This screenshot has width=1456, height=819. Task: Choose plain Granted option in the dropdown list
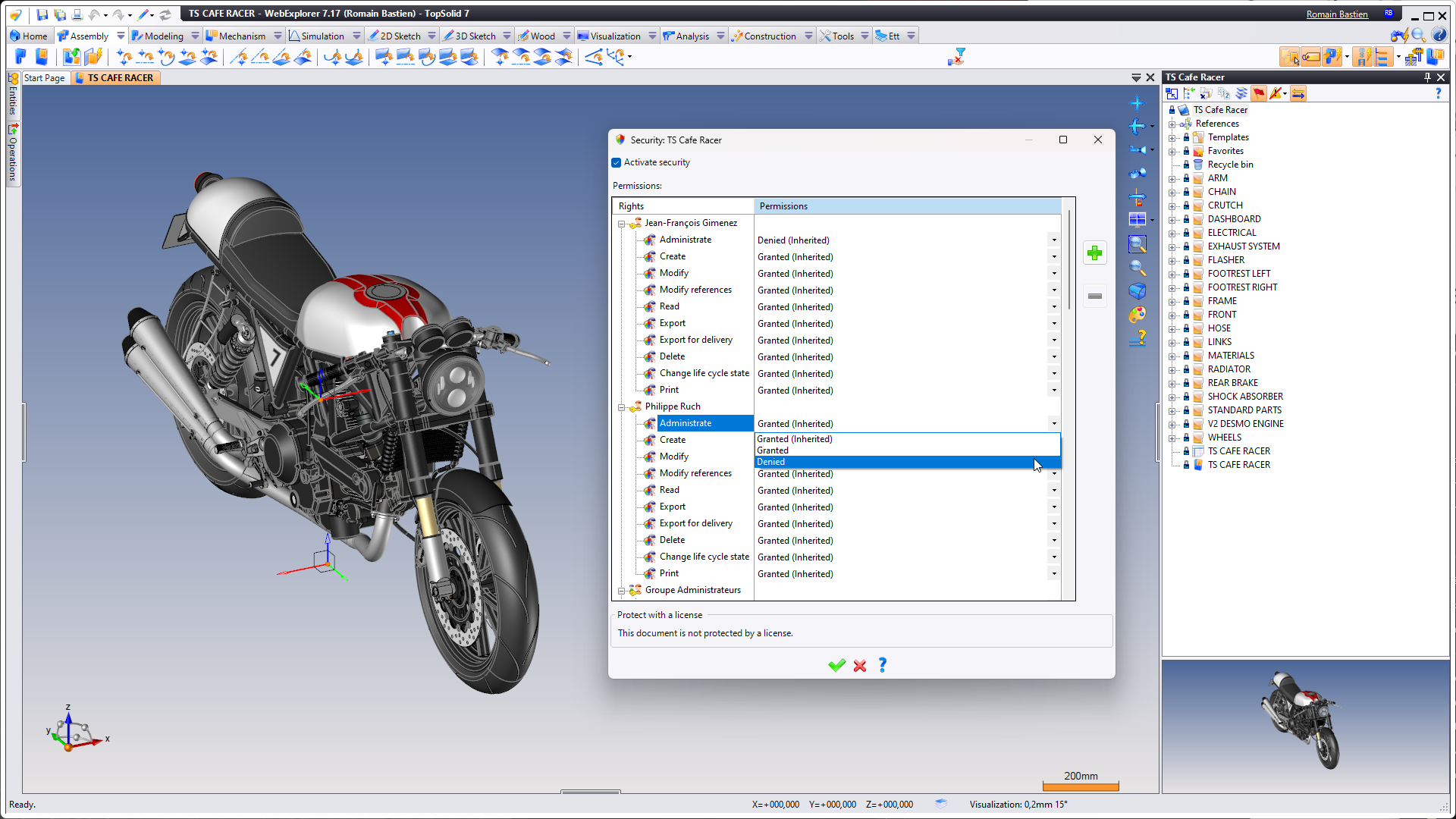click(907, 450)
